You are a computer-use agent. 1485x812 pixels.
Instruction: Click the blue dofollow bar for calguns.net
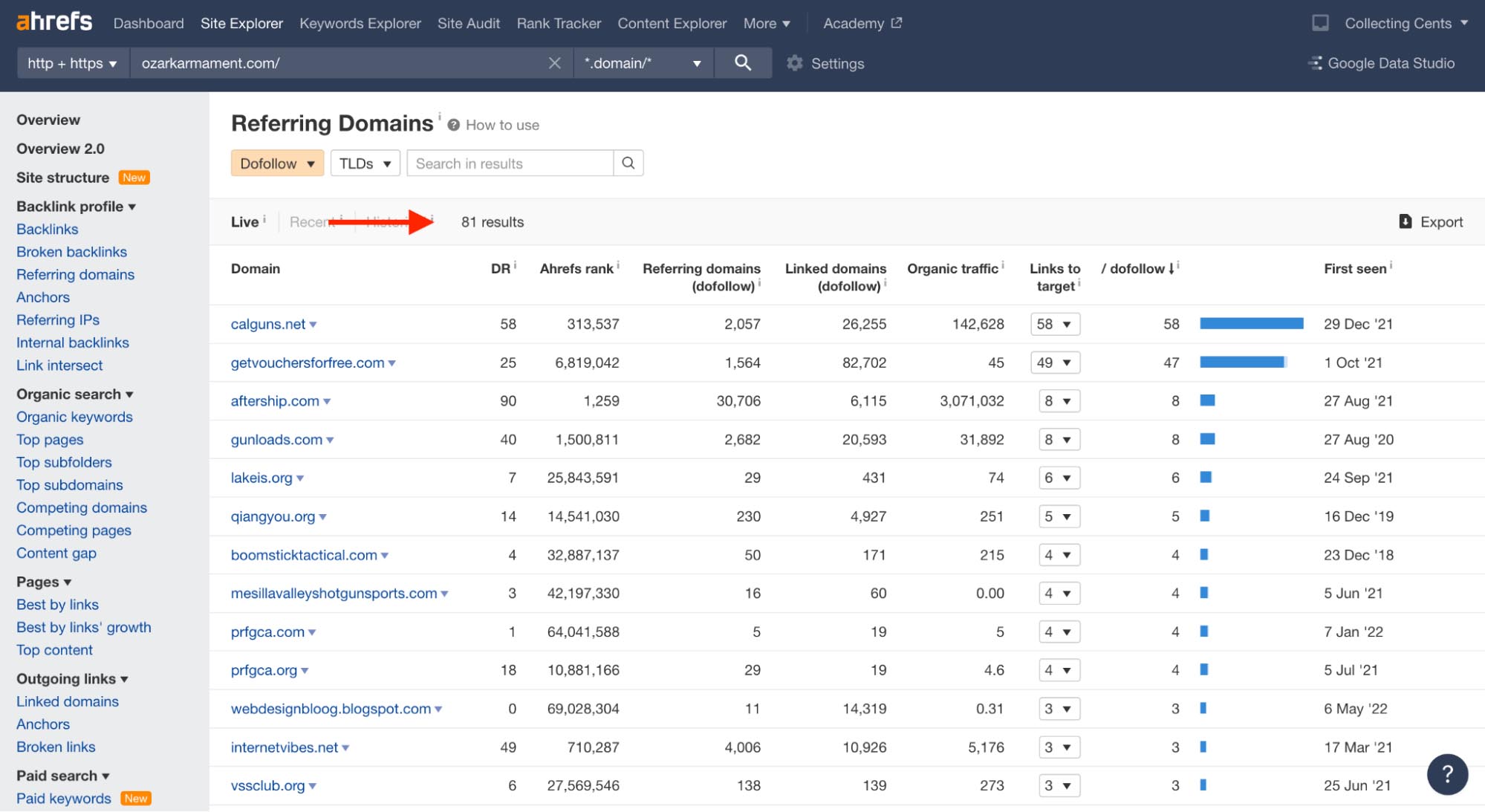pos(1252,323)
